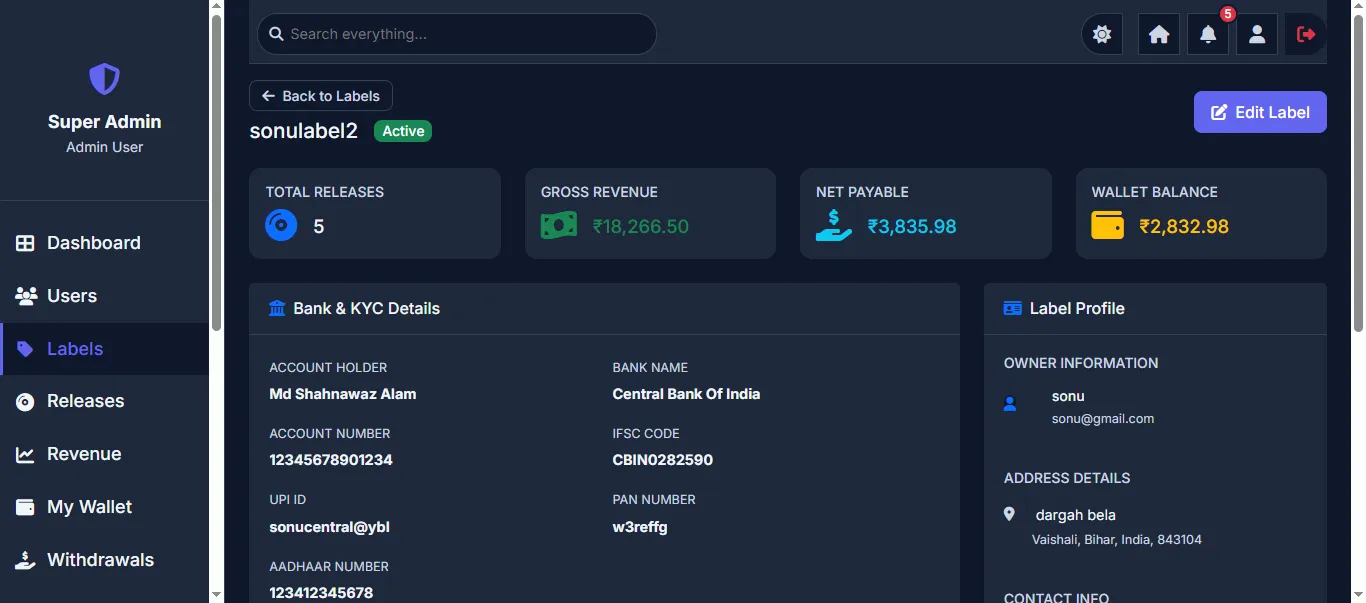Go to Users in the sidebar
Image resolution: width=1366 pixels, height=603 pixels.
pos(104,296)
